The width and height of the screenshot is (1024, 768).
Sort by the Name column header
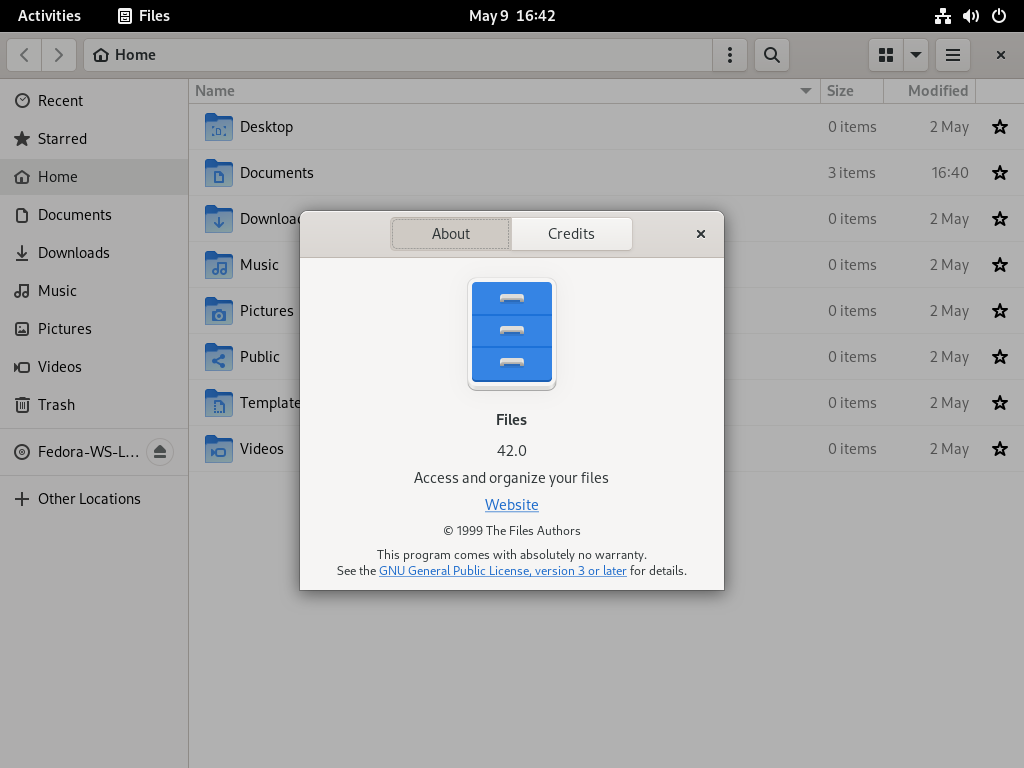pyautogui.click(x=505, y=91)
